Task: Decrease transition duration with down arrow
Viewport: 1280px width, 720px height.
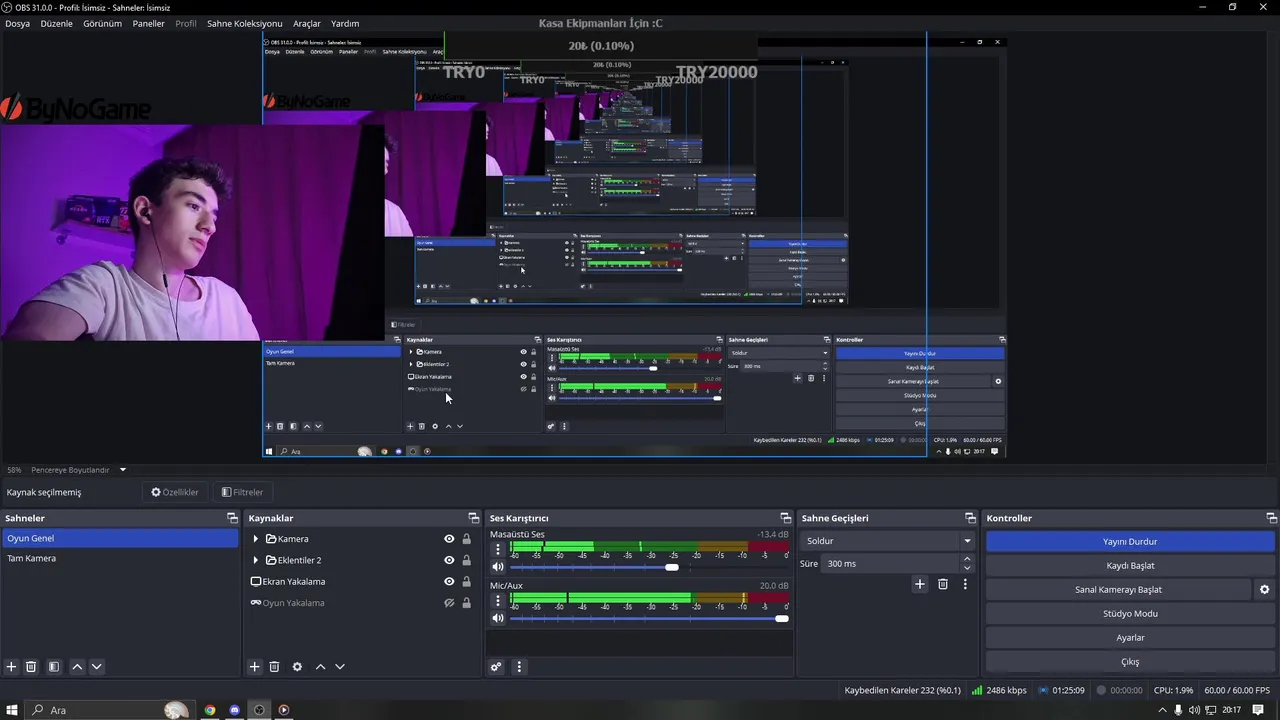Action: 967,569
